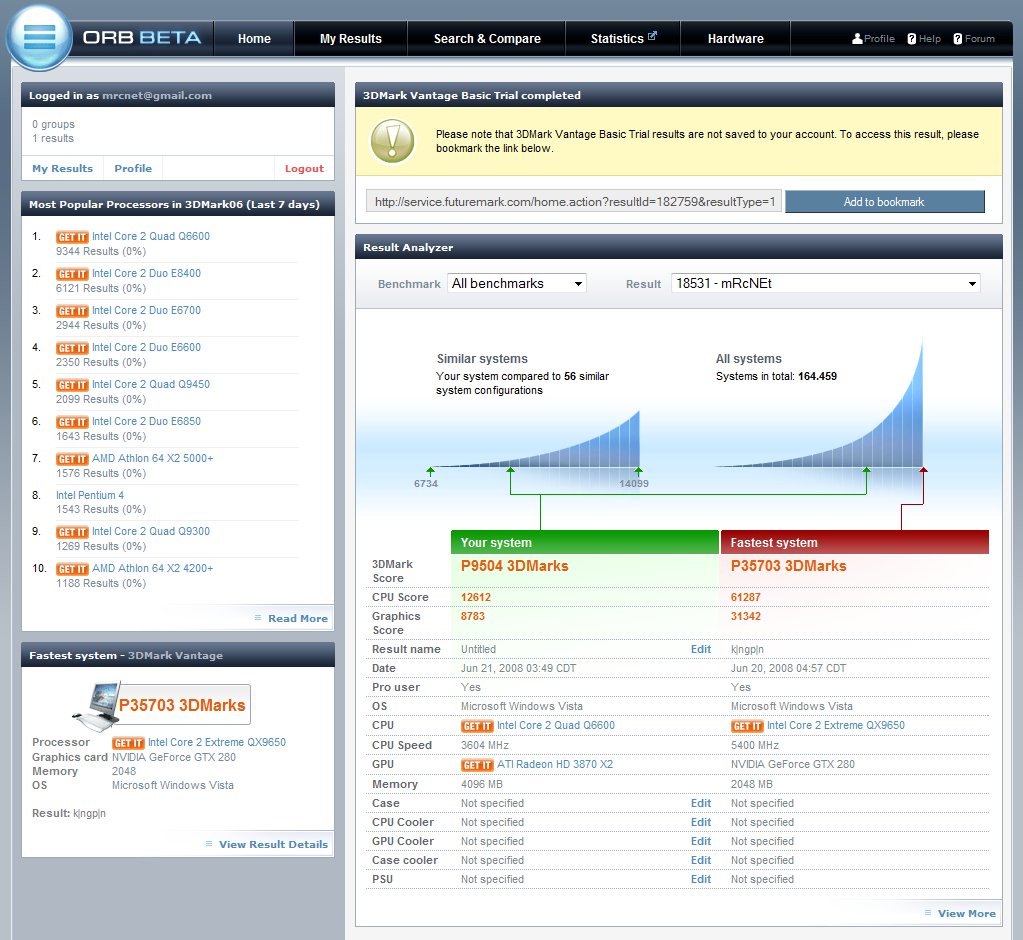
Task: Click Intel Core 2 Duo E8400 link
Action: point(146,273)
